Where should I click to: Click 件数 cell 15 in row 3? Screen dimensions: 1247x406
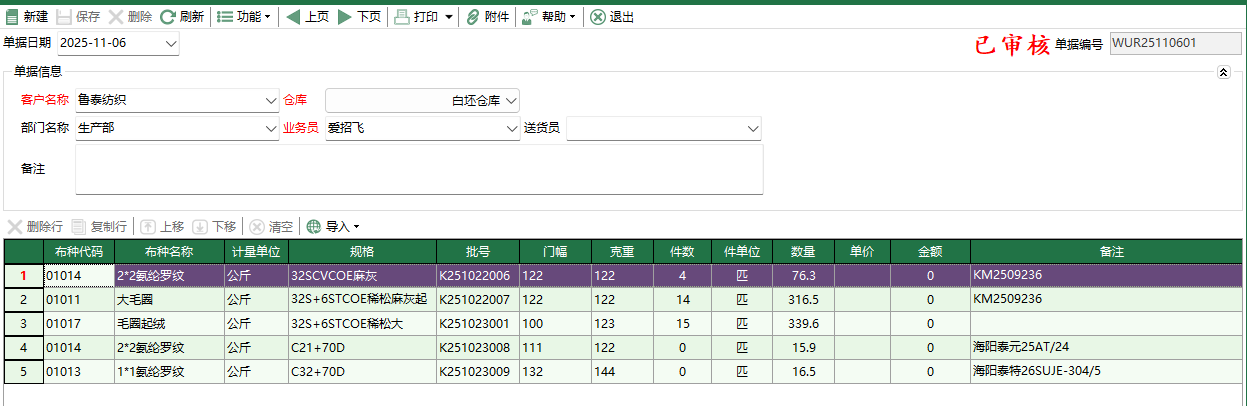click(682, 323)
